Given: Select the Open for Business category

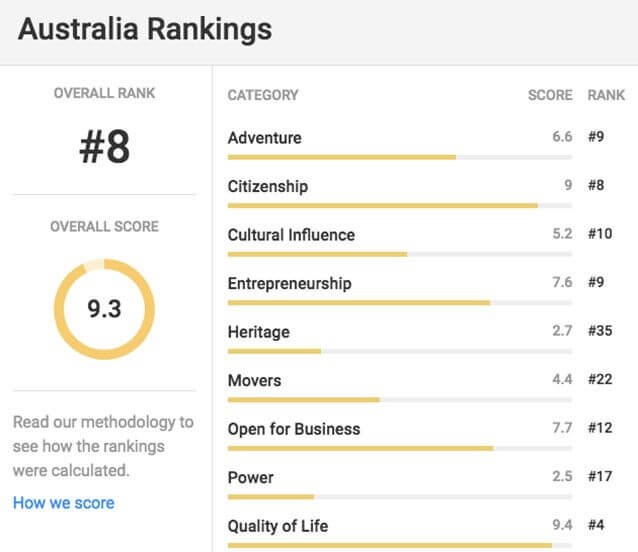Looking at the screenshot, I should [x=294, y=429].
